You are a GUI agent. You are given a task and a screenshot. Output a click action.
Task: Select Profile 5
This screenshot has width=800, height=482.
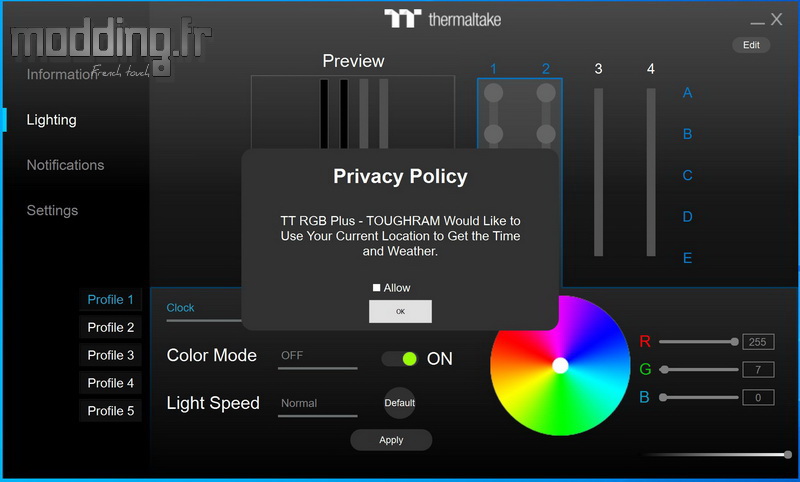[x=110, y=411]
